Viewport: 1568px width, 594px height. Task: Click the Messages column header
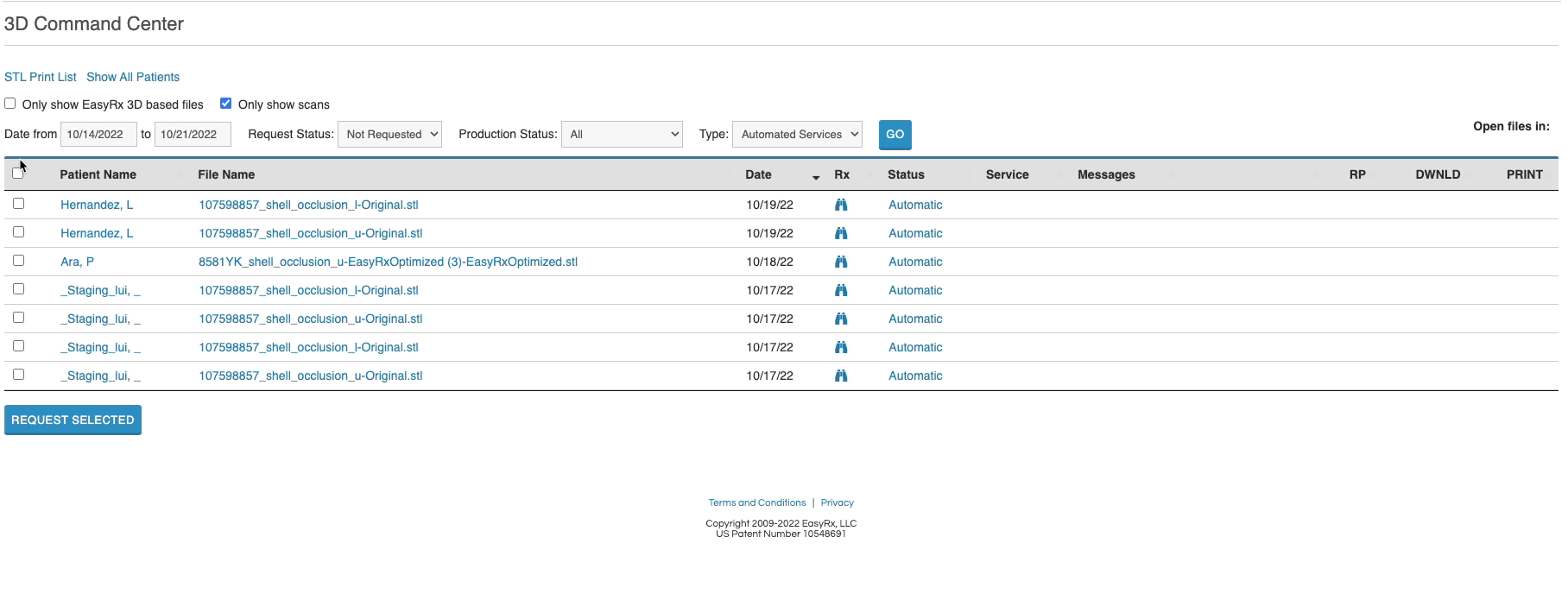1106,175
